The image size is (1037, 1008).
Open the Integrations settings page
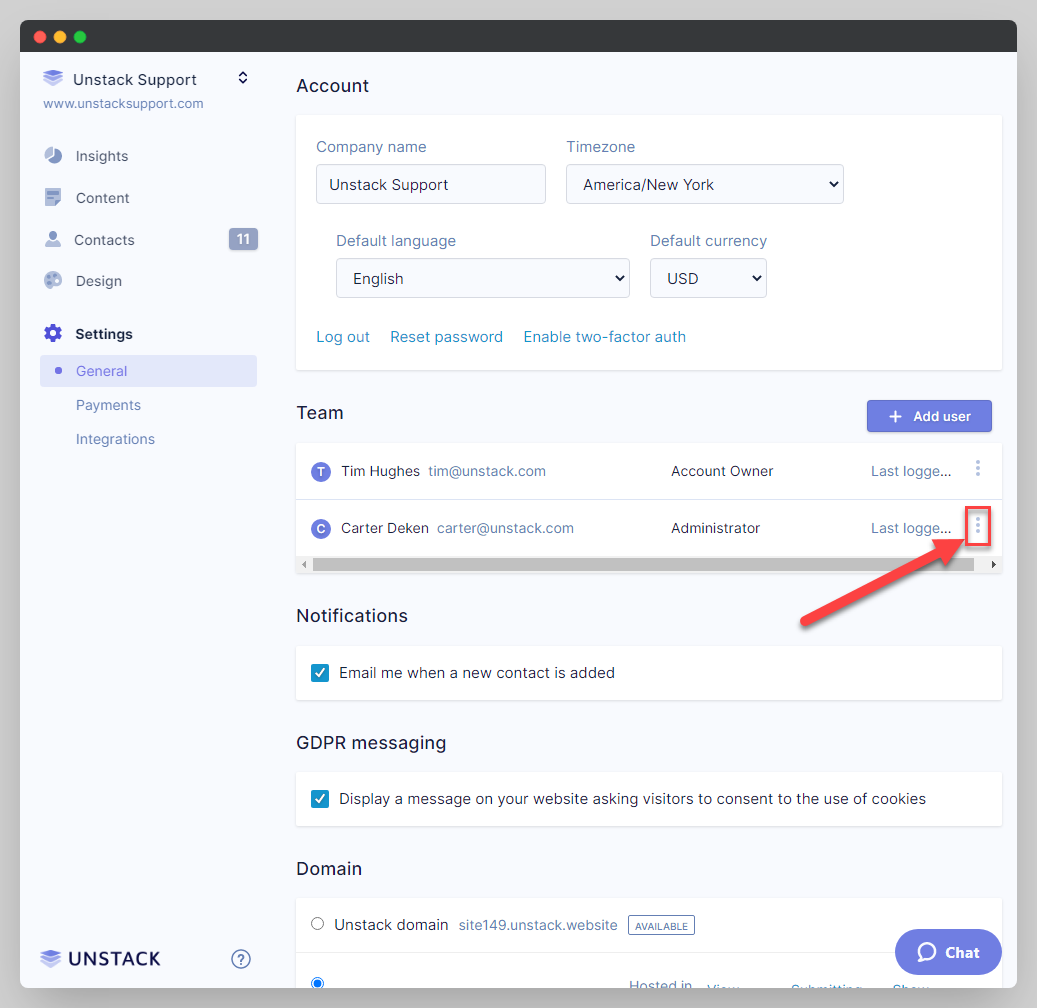point(115,438)
